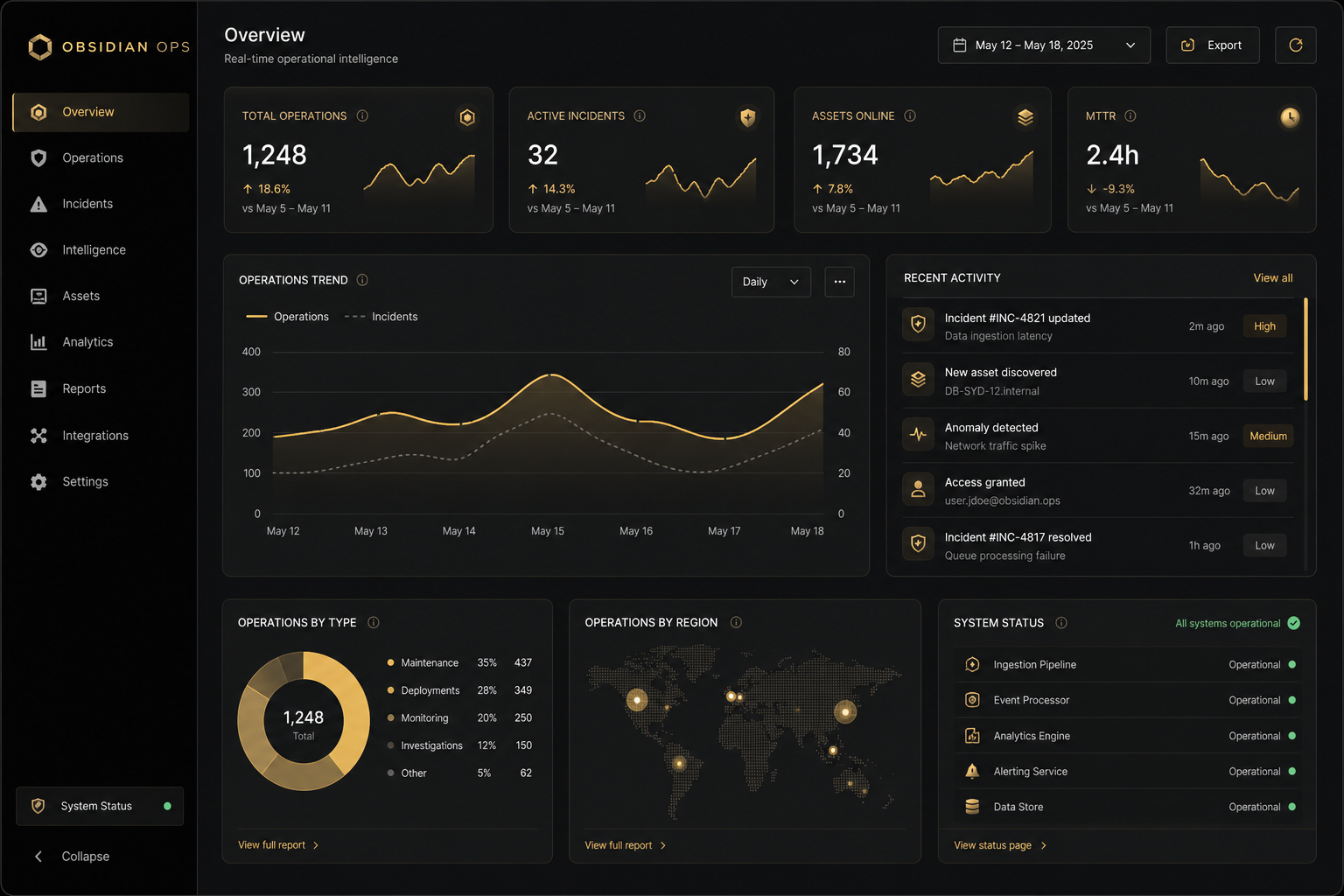Click the Recent Activity scrollbar

point(1305,349)
